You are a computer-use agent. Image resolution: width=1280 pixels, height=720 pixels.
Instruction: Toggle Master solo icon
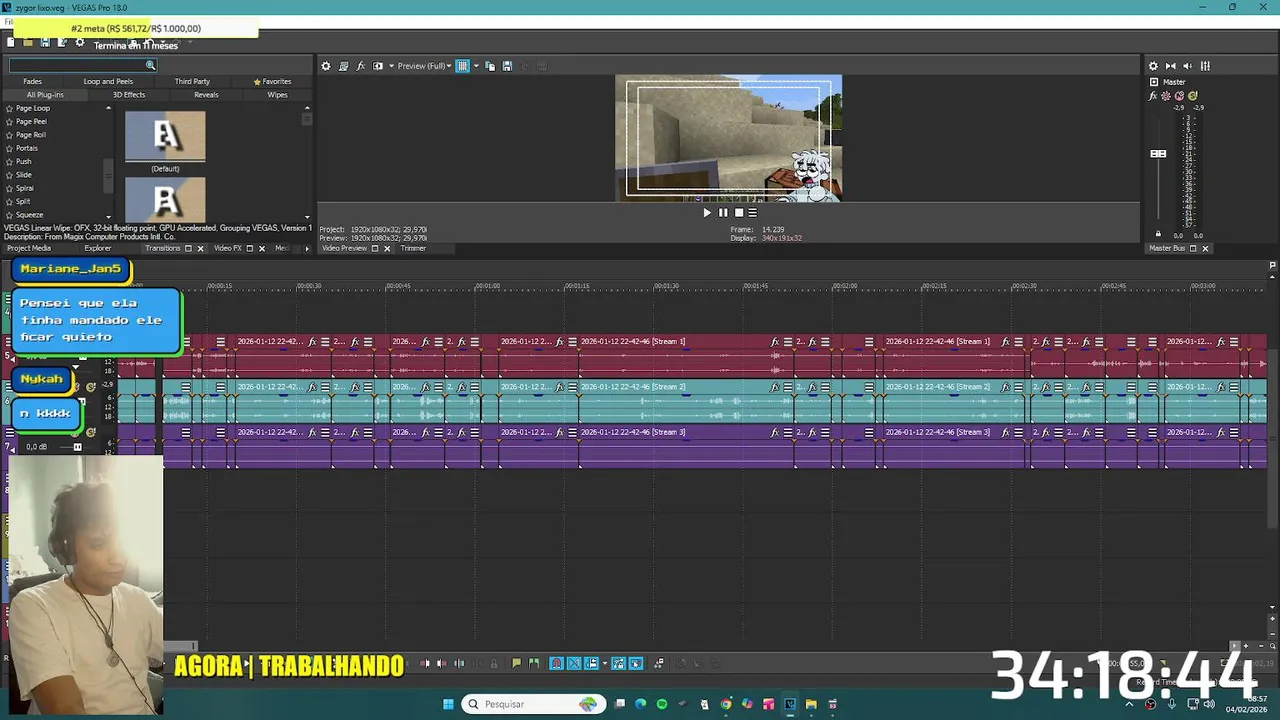coord(1192,96)
